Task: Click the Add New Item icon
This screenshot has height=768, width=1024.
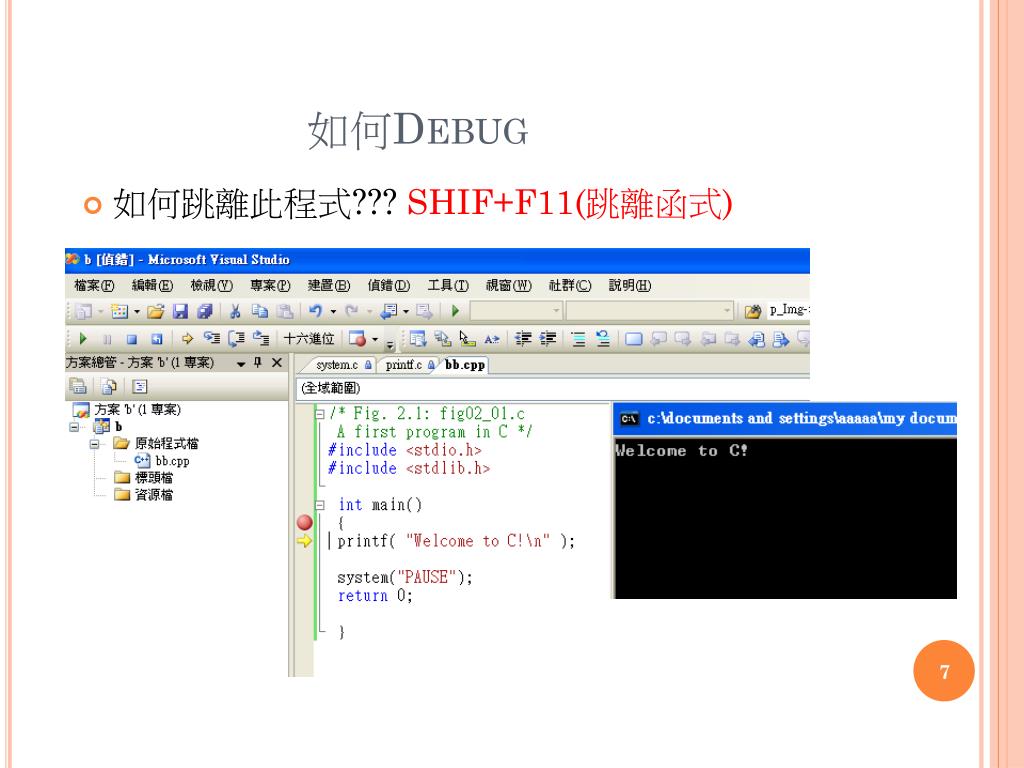Action: [120, 312]
